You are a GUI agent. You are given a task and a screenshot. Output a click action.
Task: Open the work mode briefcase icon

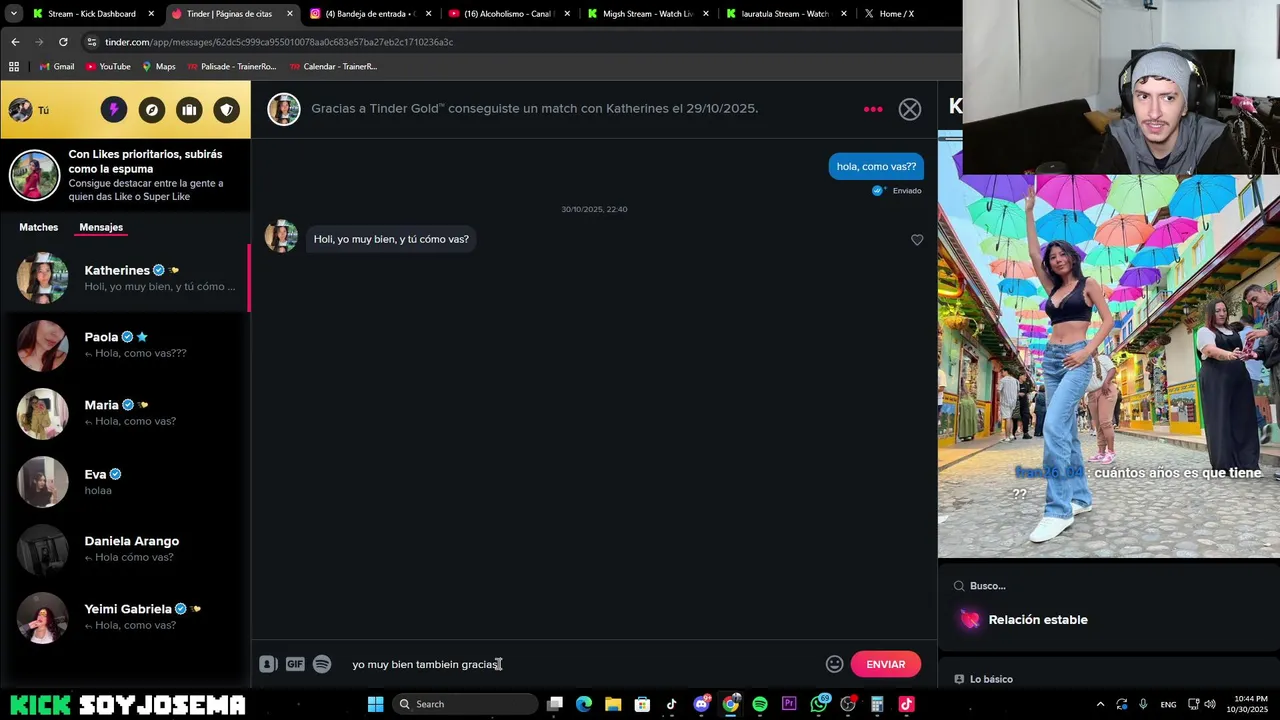[189, 110]
